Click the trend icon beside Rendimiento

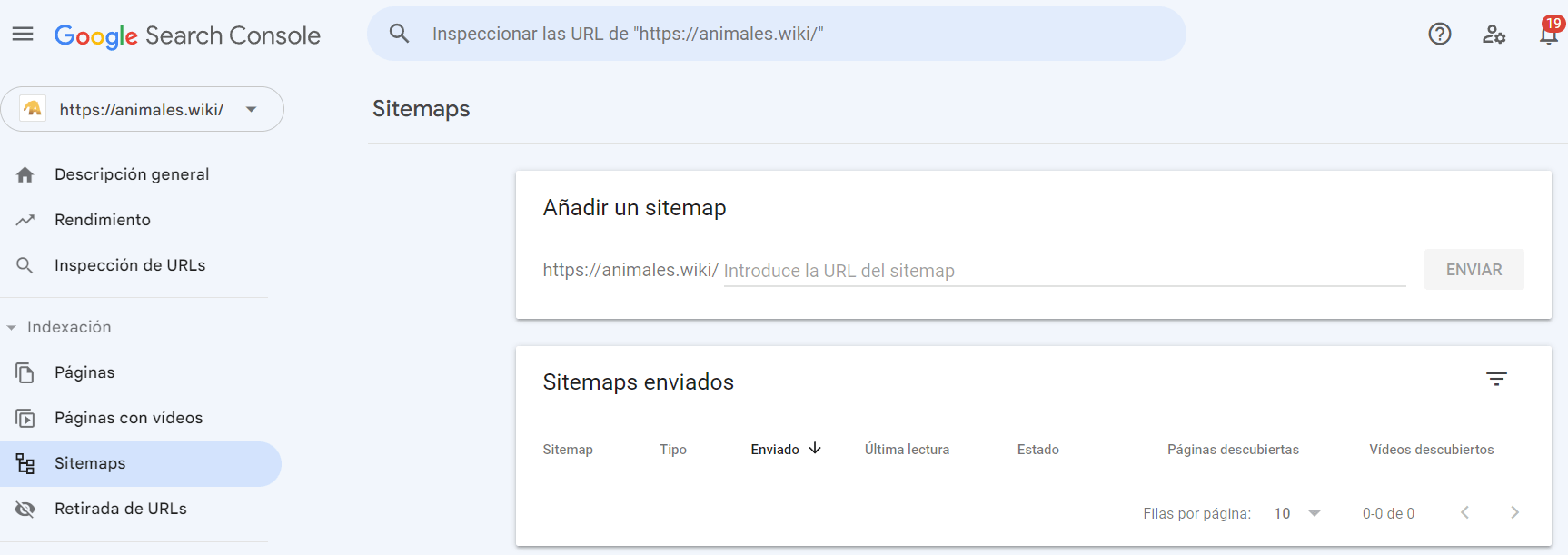point(25,220)
